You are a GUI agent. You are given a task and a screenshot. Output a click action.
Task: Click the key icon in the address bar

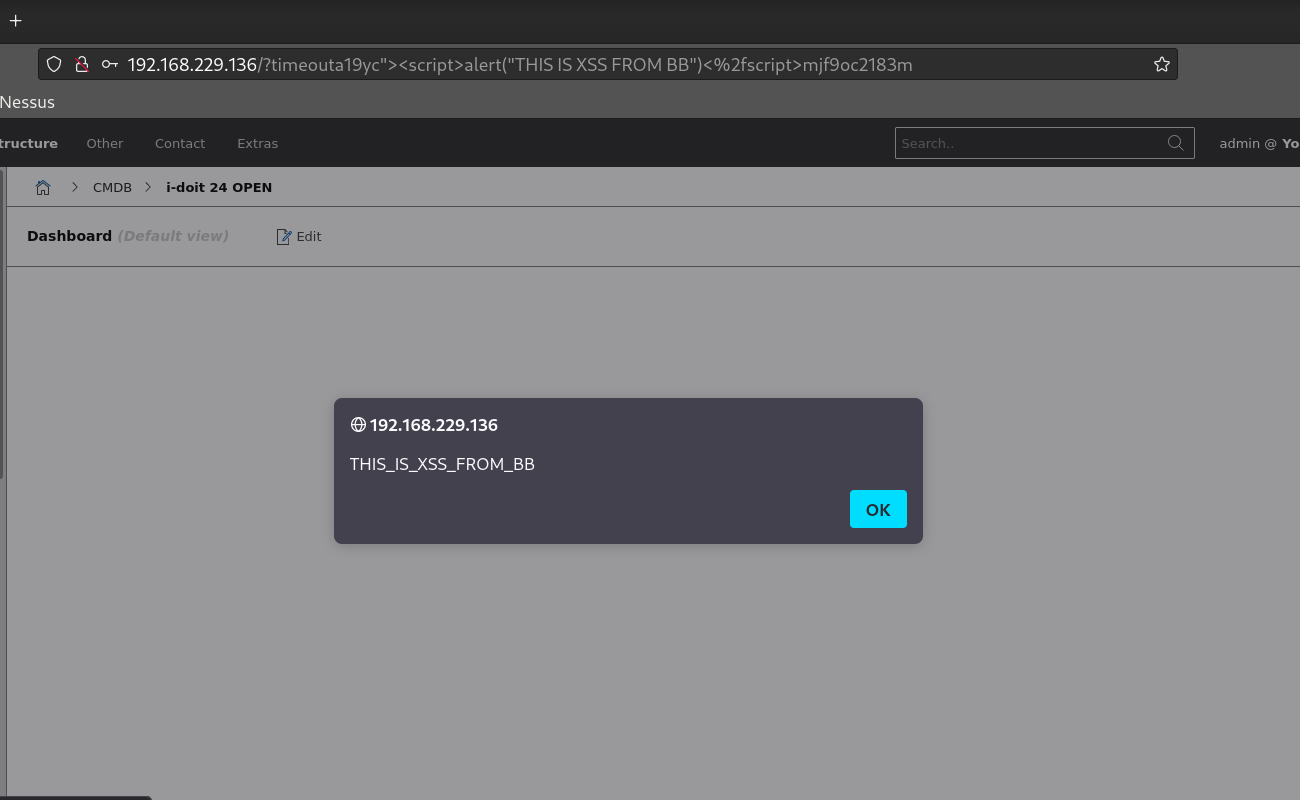click(110, 64)
